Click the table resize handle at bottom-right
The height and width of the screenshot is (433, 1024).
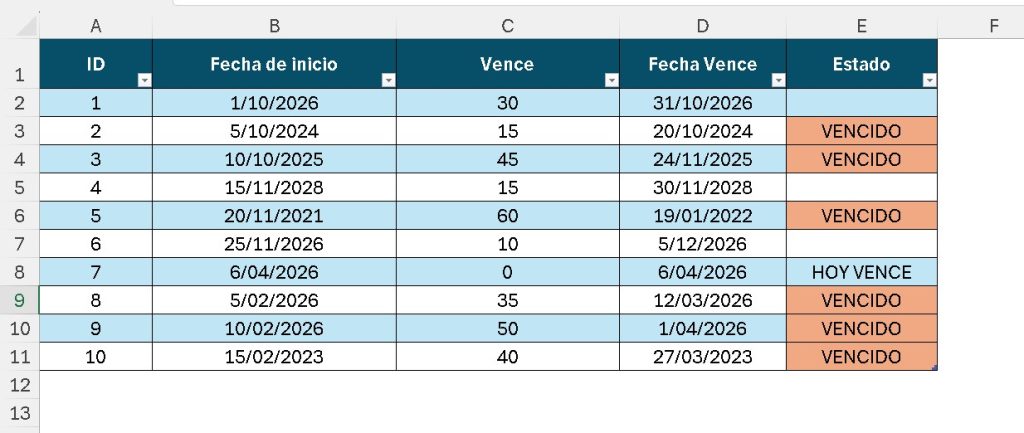934,368
